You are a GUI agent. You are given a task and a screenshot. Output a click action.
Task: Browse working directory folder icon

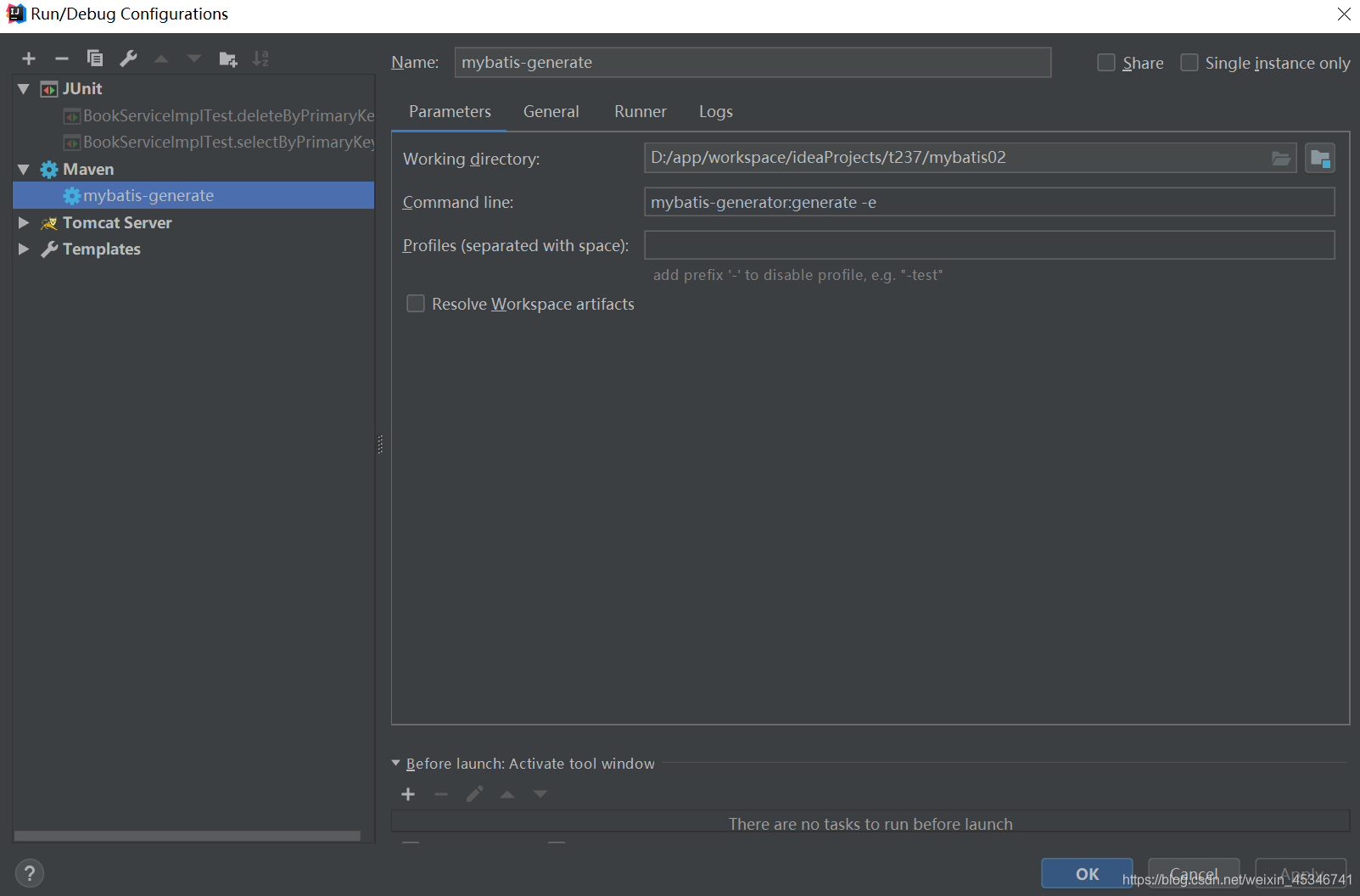(x=1280, y=158)
